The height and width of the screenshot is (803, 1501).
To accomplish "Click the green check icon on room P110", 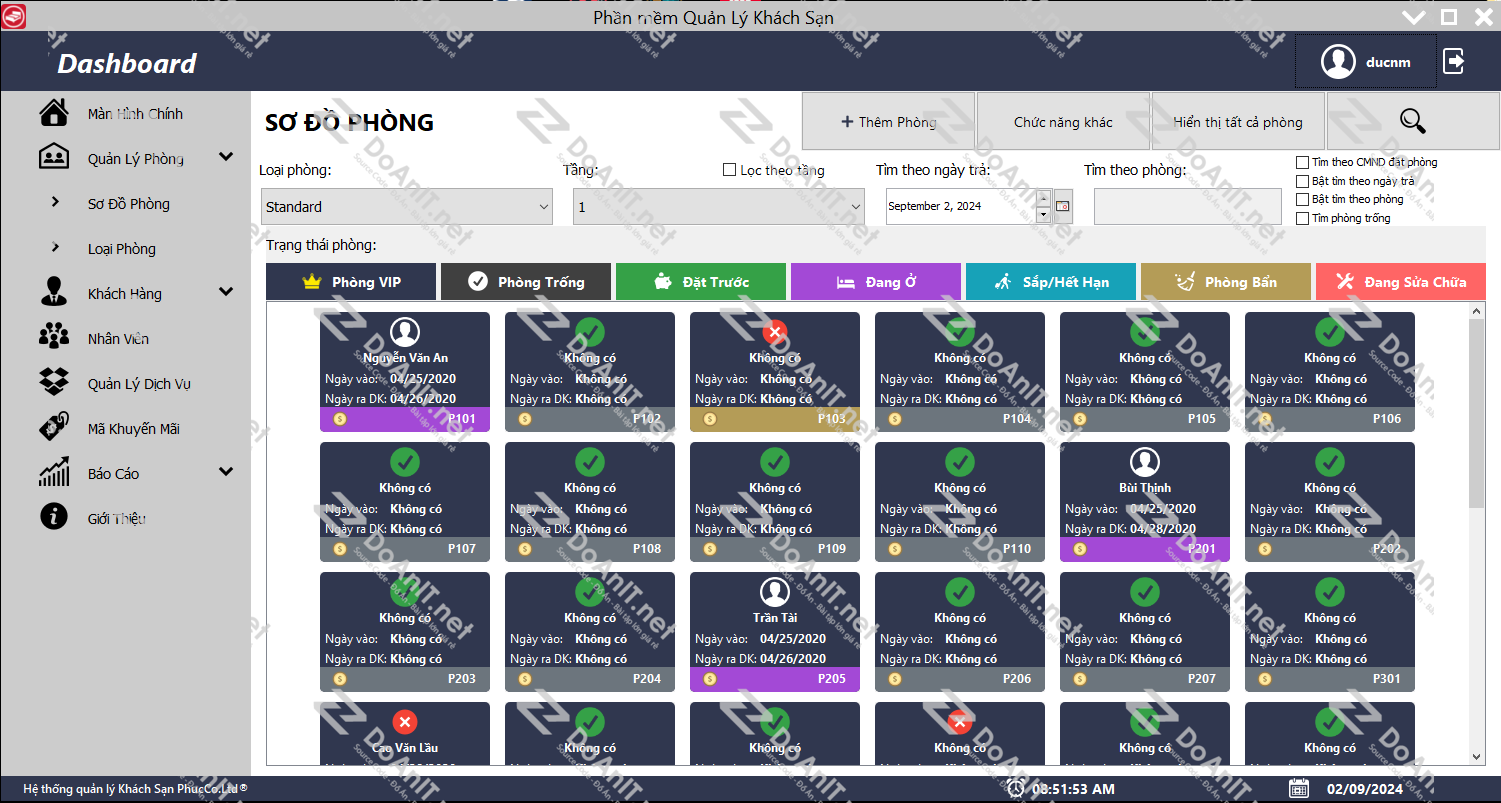I will [x=960, y=462].
